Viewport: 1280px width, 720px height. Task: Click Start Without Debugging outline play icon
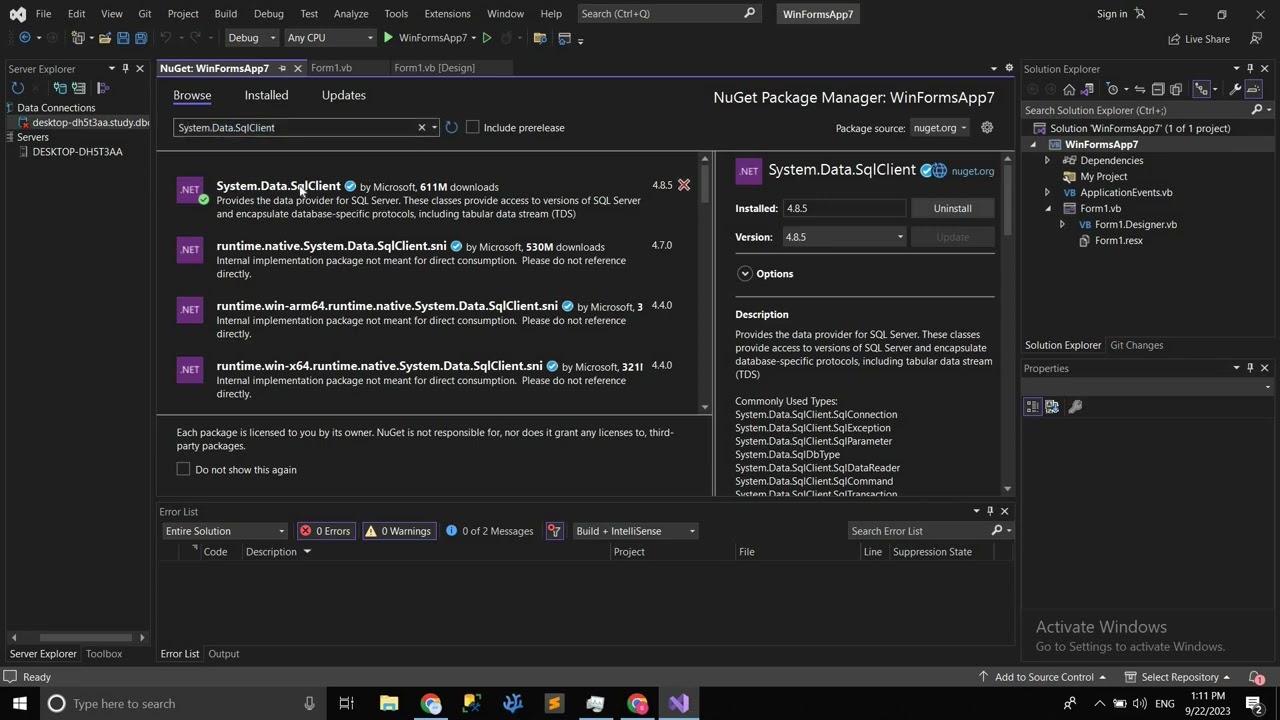(487, 38)
